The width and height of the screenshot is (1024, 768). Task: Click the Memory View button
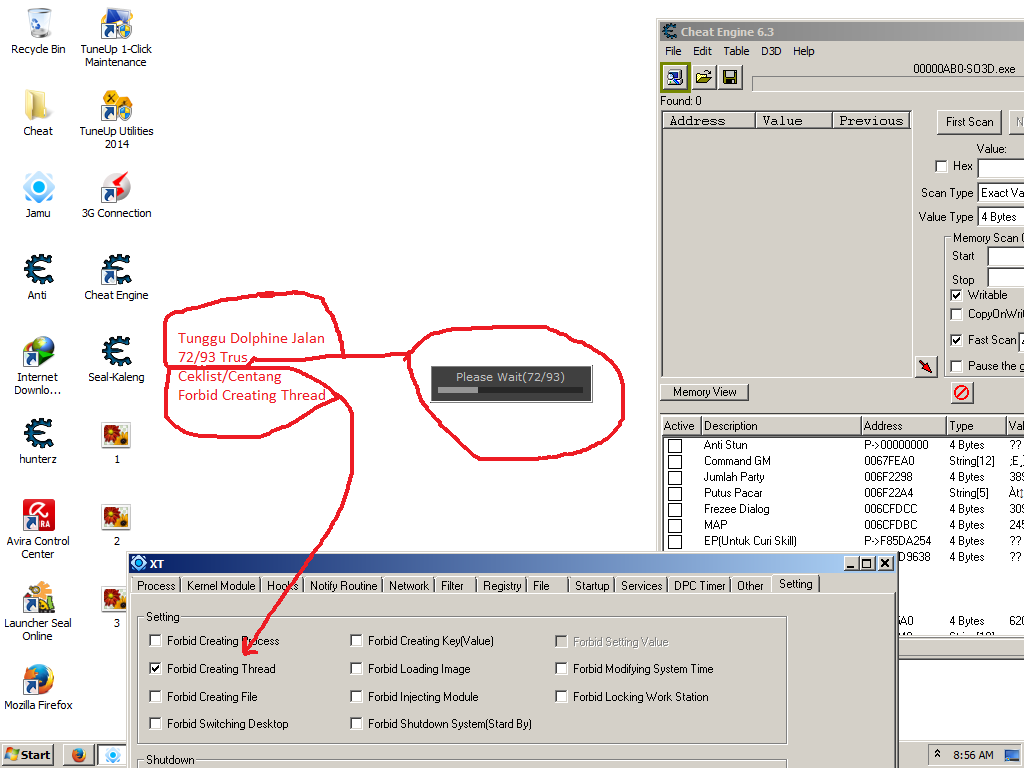tap(705, 392)
